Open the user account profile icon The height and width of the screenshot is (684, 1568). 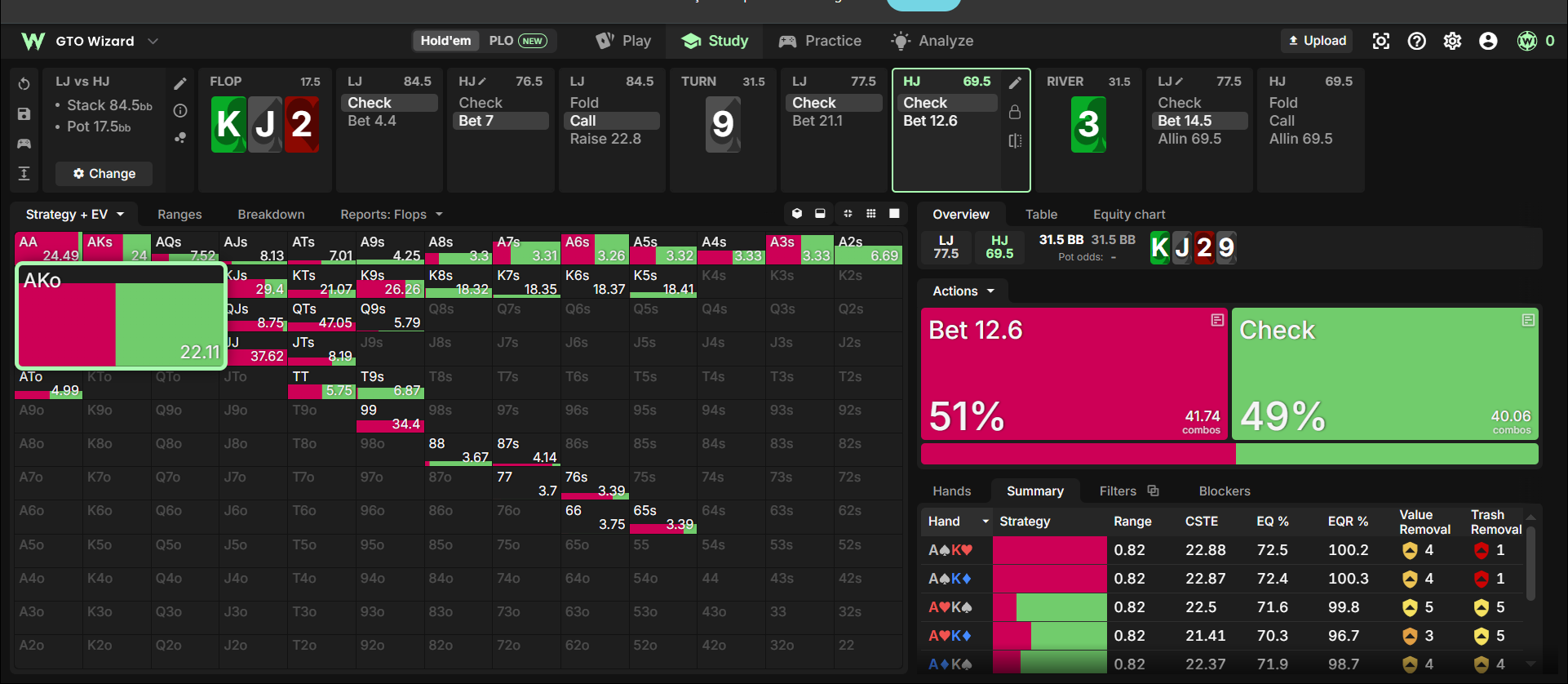(1488, 41)
